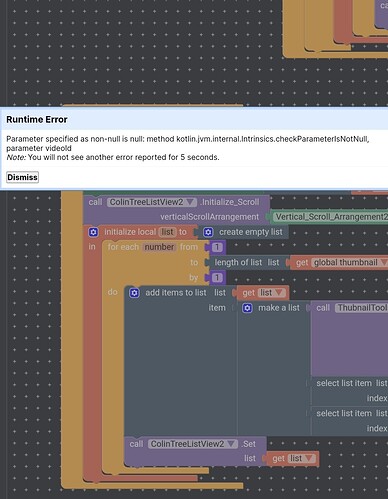Click the Runtime Error title bar
Screen dimensions: 388x499
194,119
